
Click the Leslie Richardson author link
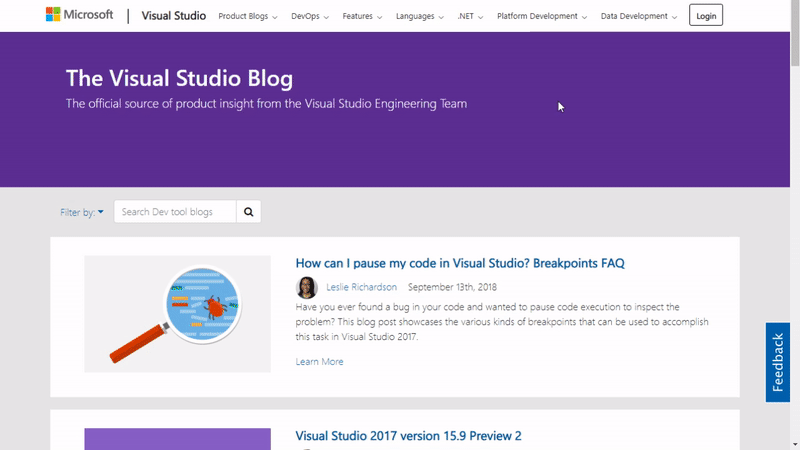click(x=361, y=287)
